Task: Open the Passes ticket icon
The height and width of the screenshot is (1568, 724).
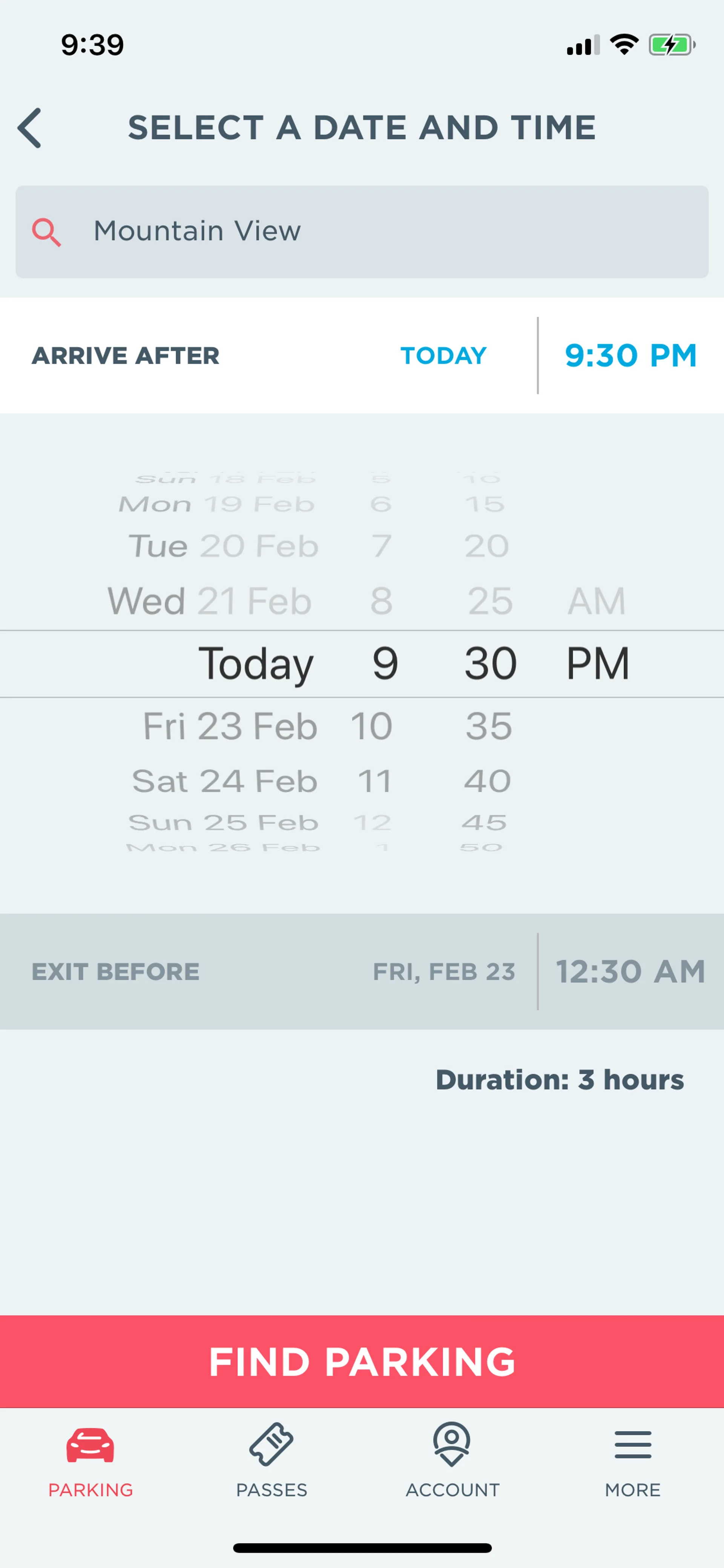Action: coord(271,1444)
